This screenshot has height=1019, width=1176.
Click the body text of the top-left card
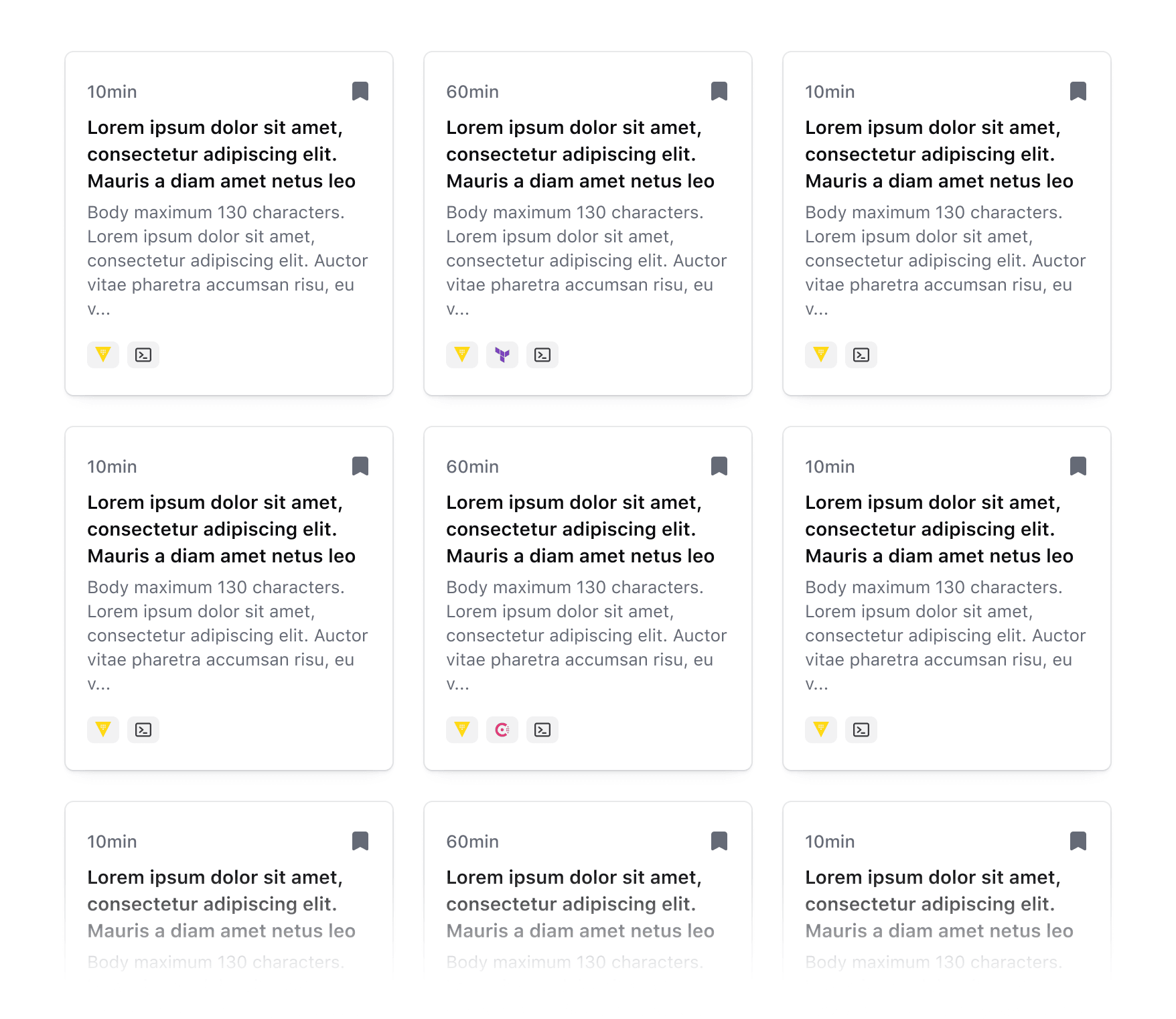point(228,260)
